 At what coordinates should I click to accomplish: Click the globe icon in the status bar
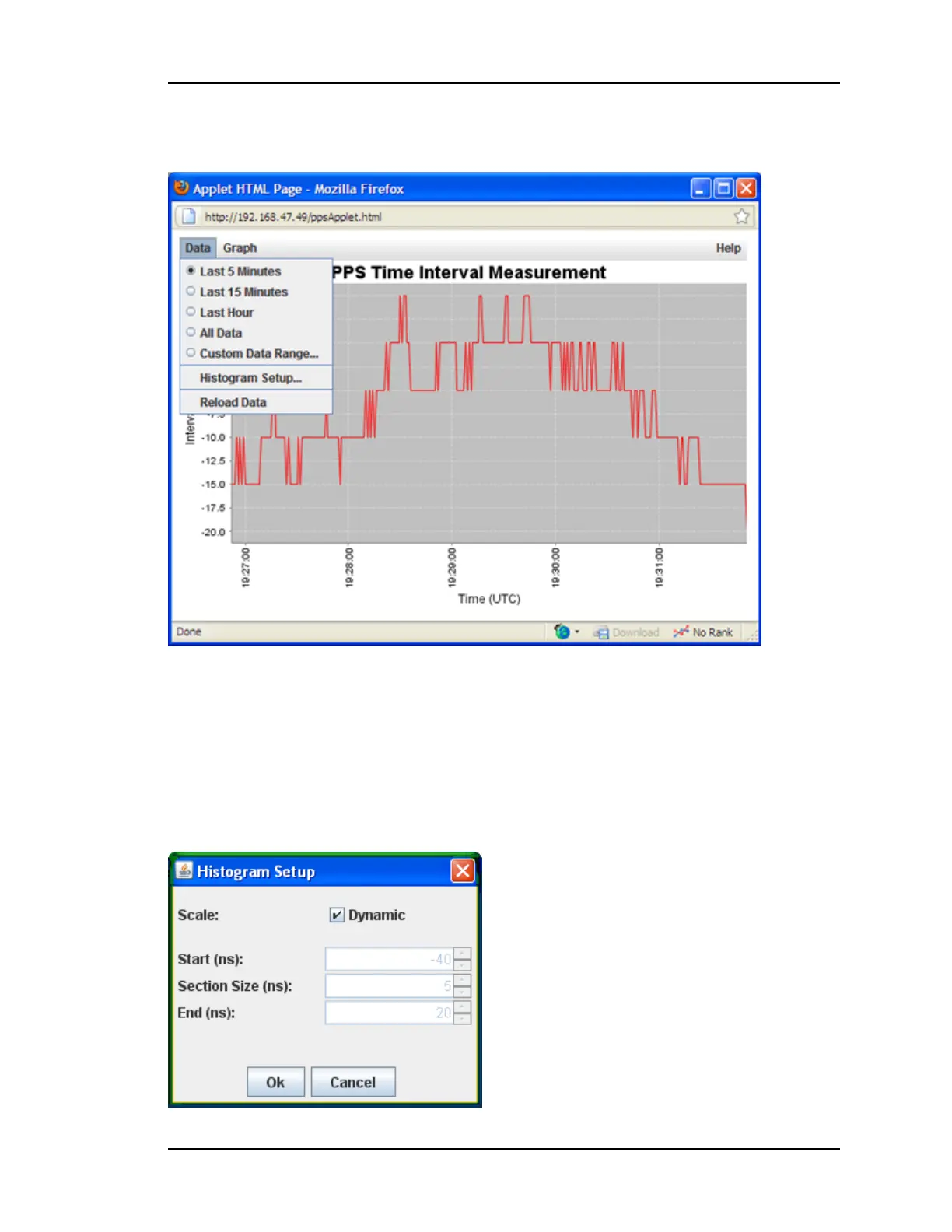pyautogui.click(x=562, y=632)
